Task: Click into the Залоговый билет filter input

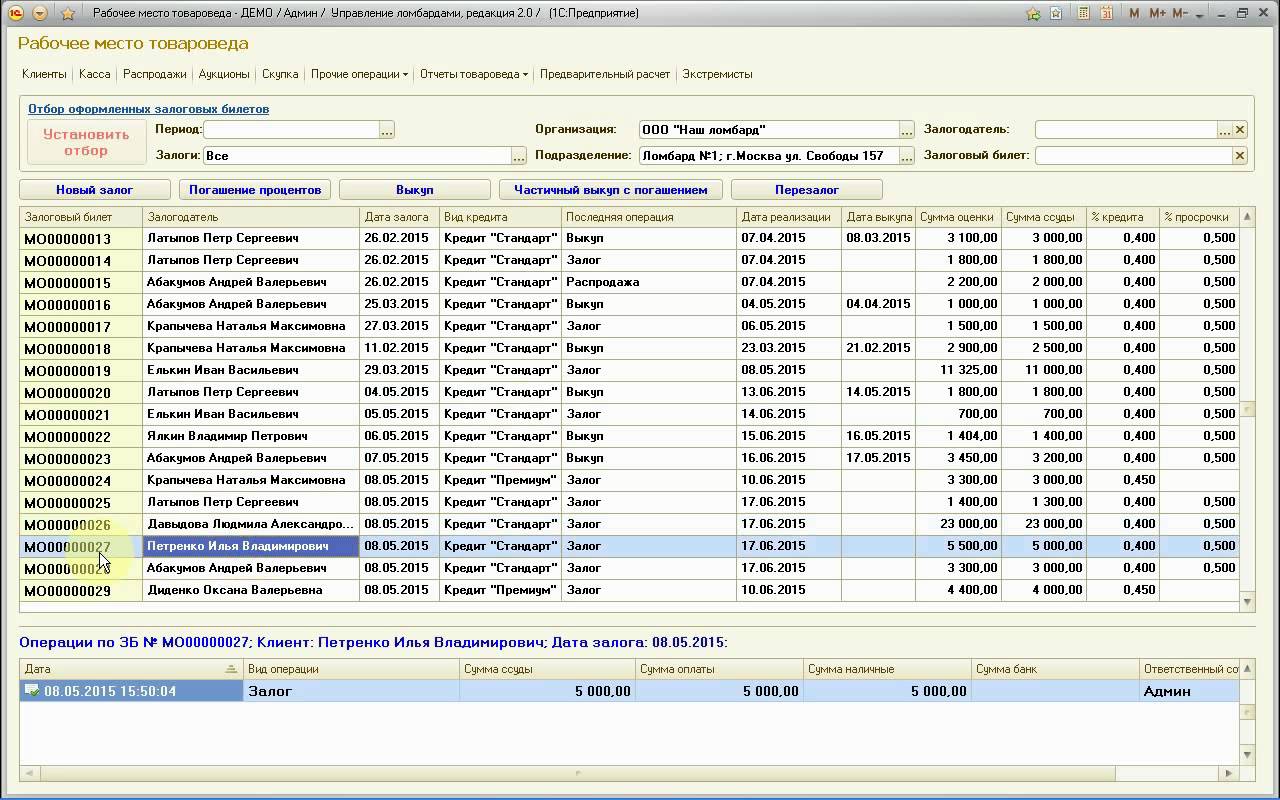Action: (x=1134, y=156)
